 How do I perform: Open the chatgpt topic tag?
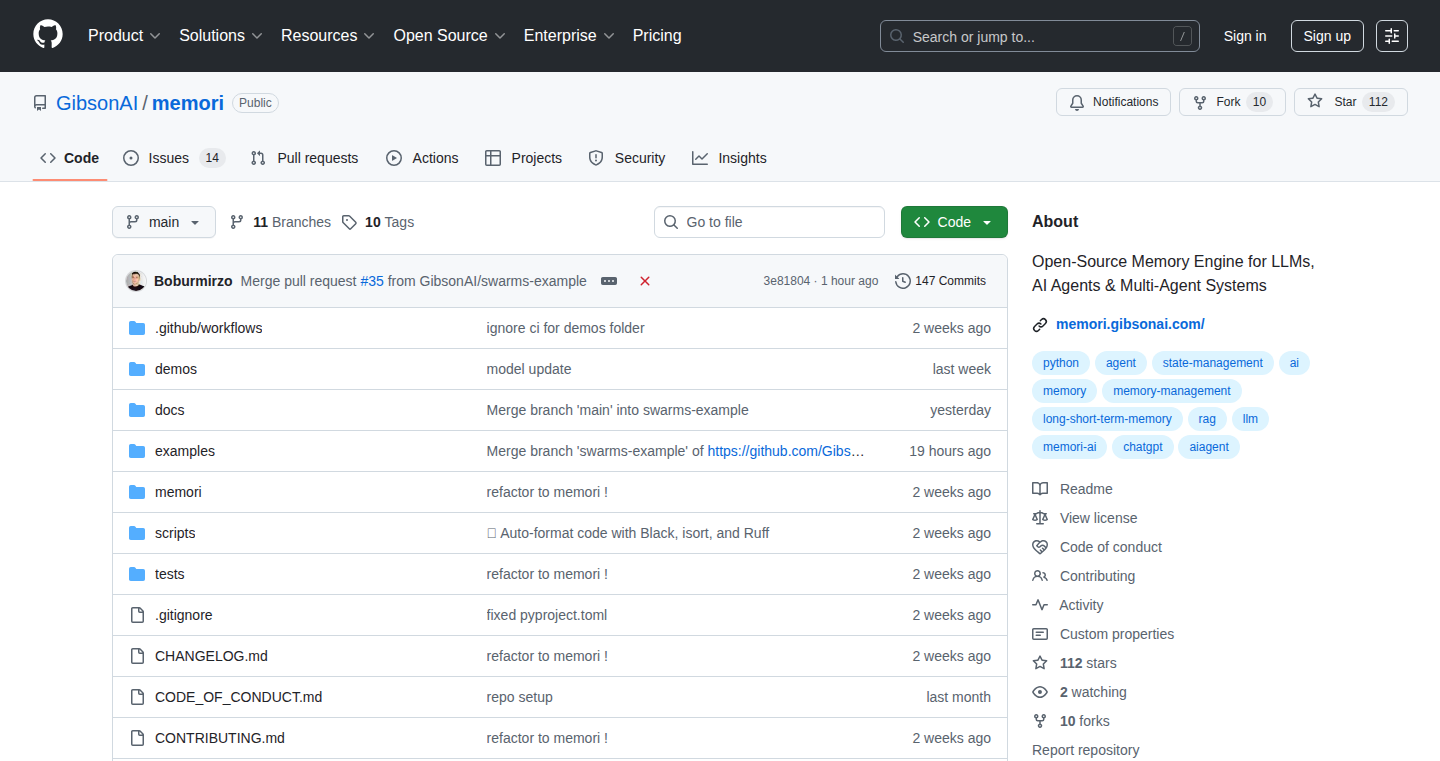click(1143, 447)
